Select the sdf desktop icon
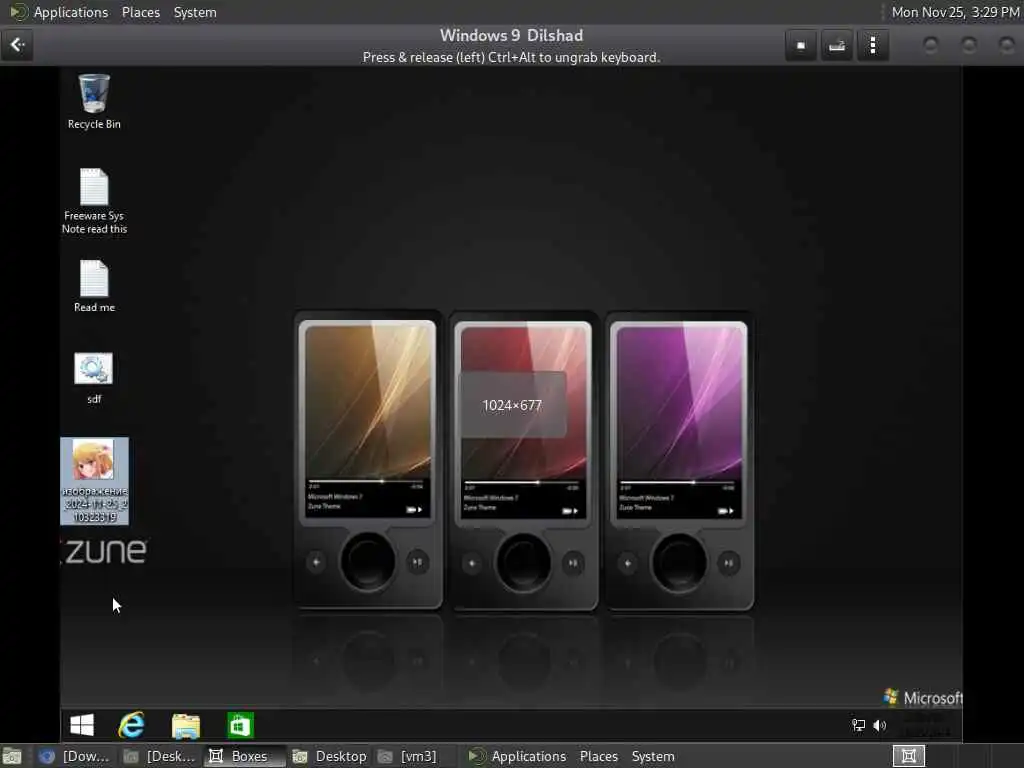The image size is (1024, 768). tap(94, 377)
